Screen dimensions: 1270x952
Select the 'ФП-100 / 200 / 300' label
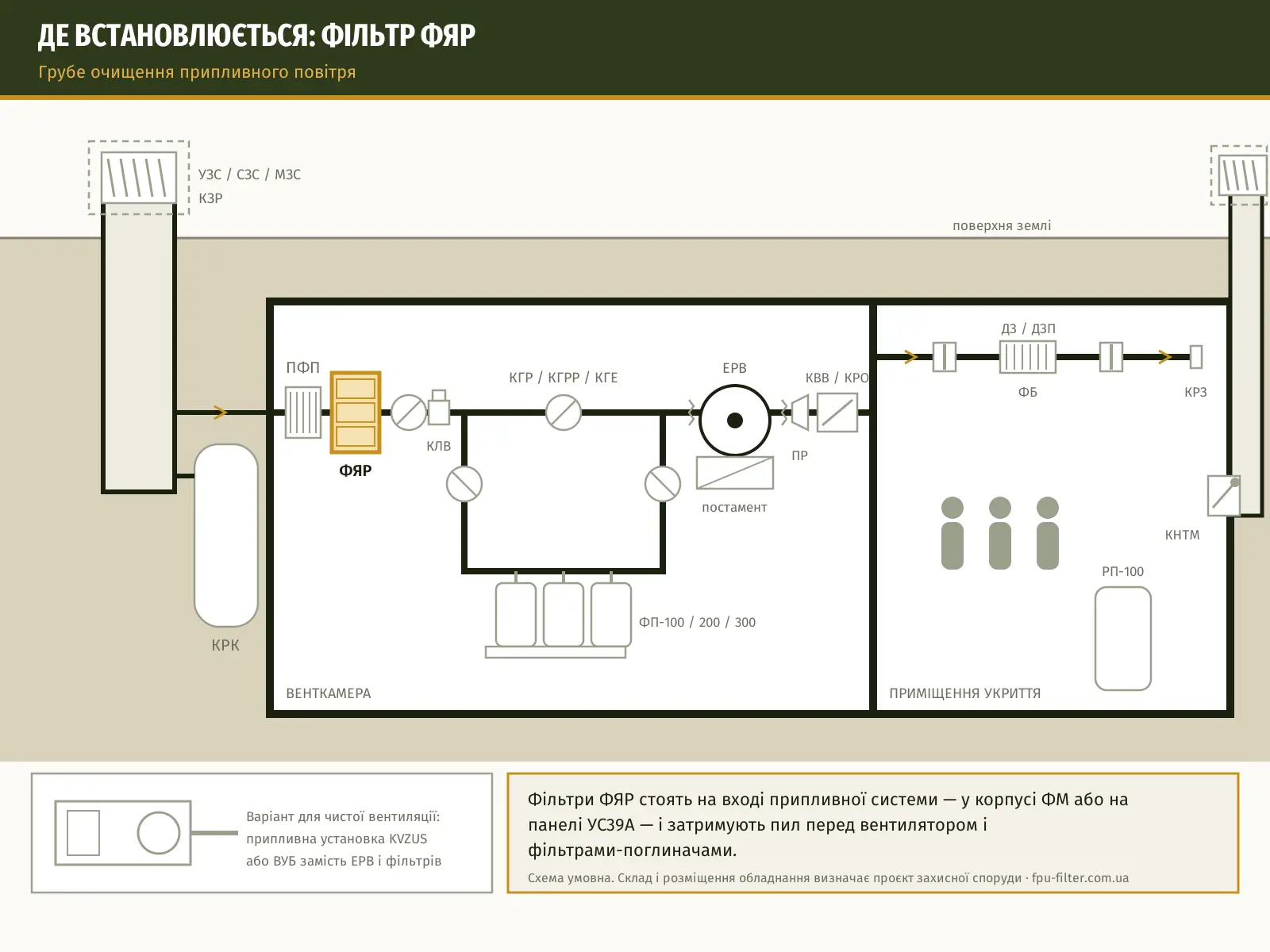[x=698, y=623]
